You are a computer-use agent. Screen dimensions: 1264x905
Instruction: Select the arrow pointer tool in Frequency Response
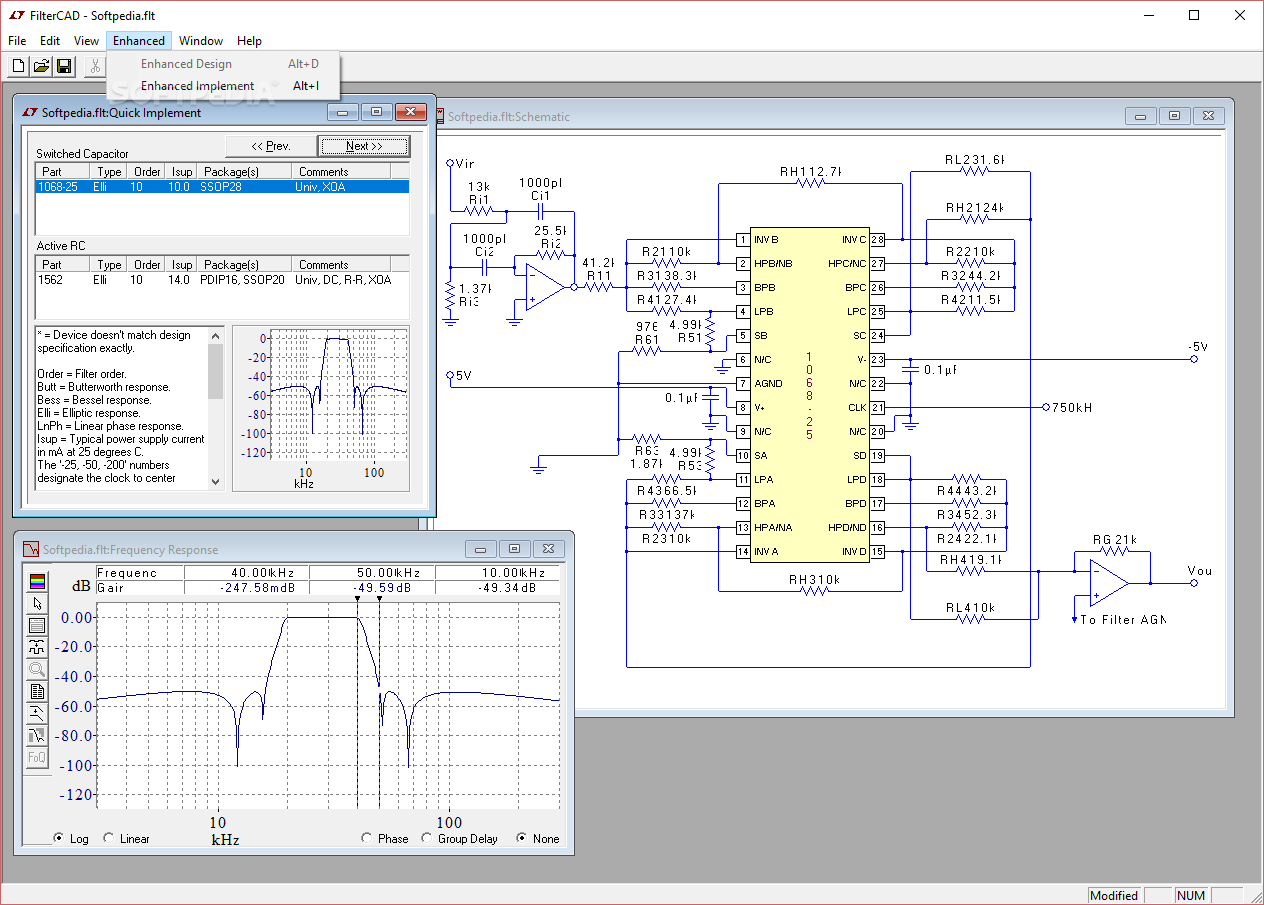[x=37, y=603]
